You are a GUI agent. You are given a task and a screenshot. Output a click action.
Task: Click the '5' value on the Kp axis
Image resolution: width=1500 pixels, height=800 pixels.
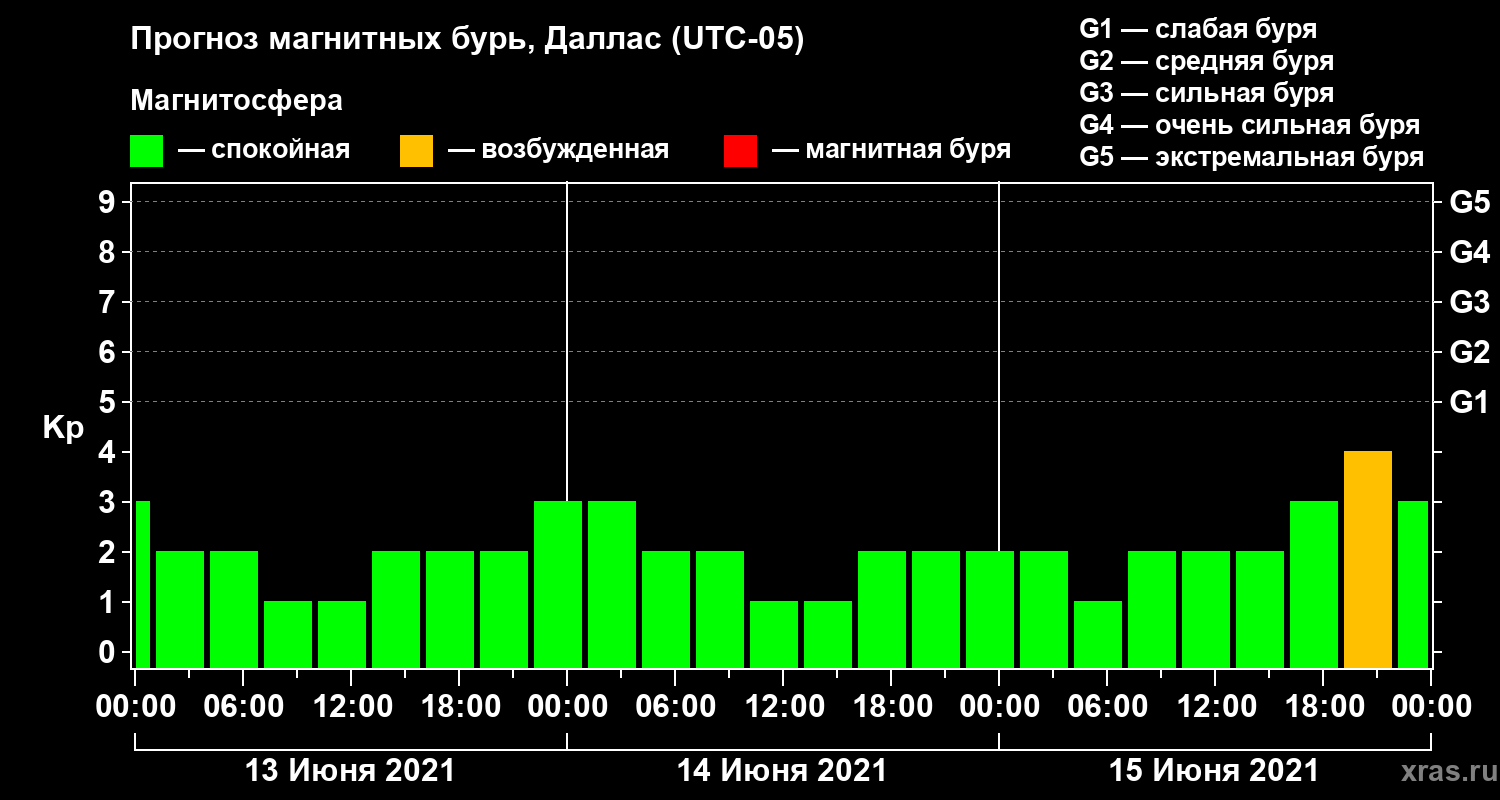coord(109,402)
